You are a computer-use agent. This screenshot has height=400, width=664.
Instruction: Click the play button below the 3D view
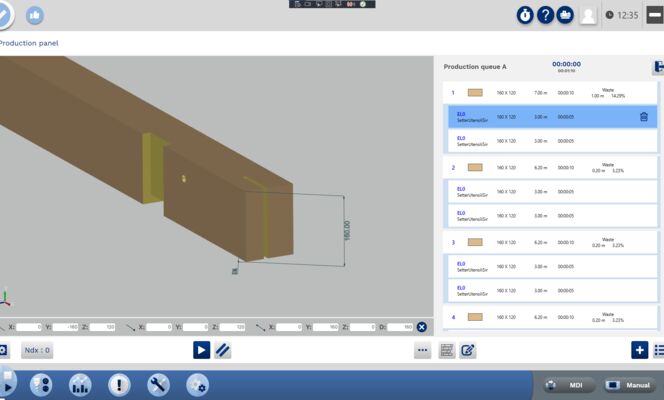point(201,350)
